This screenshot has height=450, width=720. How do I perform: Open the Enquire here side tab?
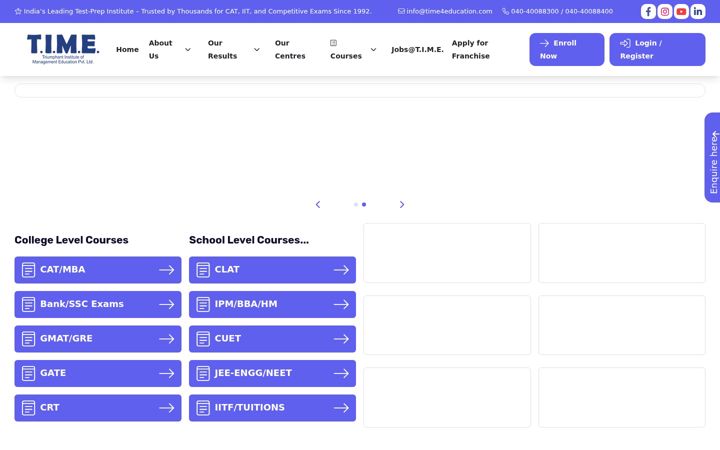713,157
